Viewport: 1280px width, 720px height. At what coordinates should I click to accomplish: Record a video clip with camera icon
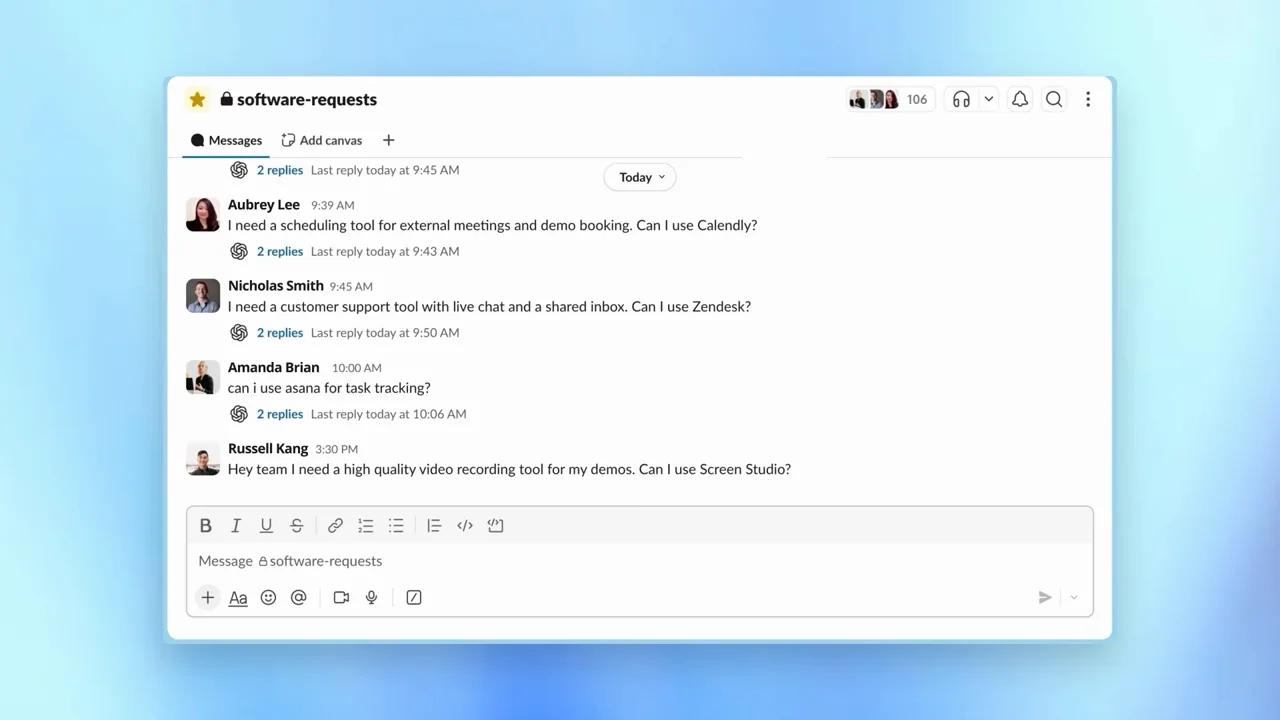coord(341,597)
